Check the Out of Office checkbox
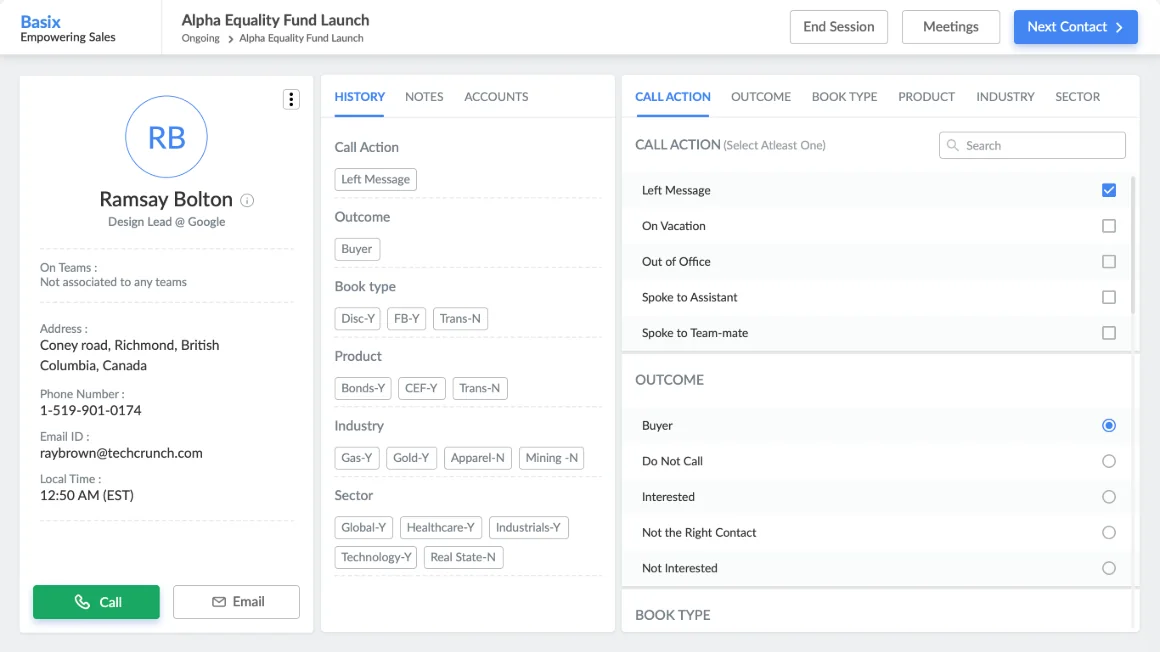 [x=1108, y=261]
